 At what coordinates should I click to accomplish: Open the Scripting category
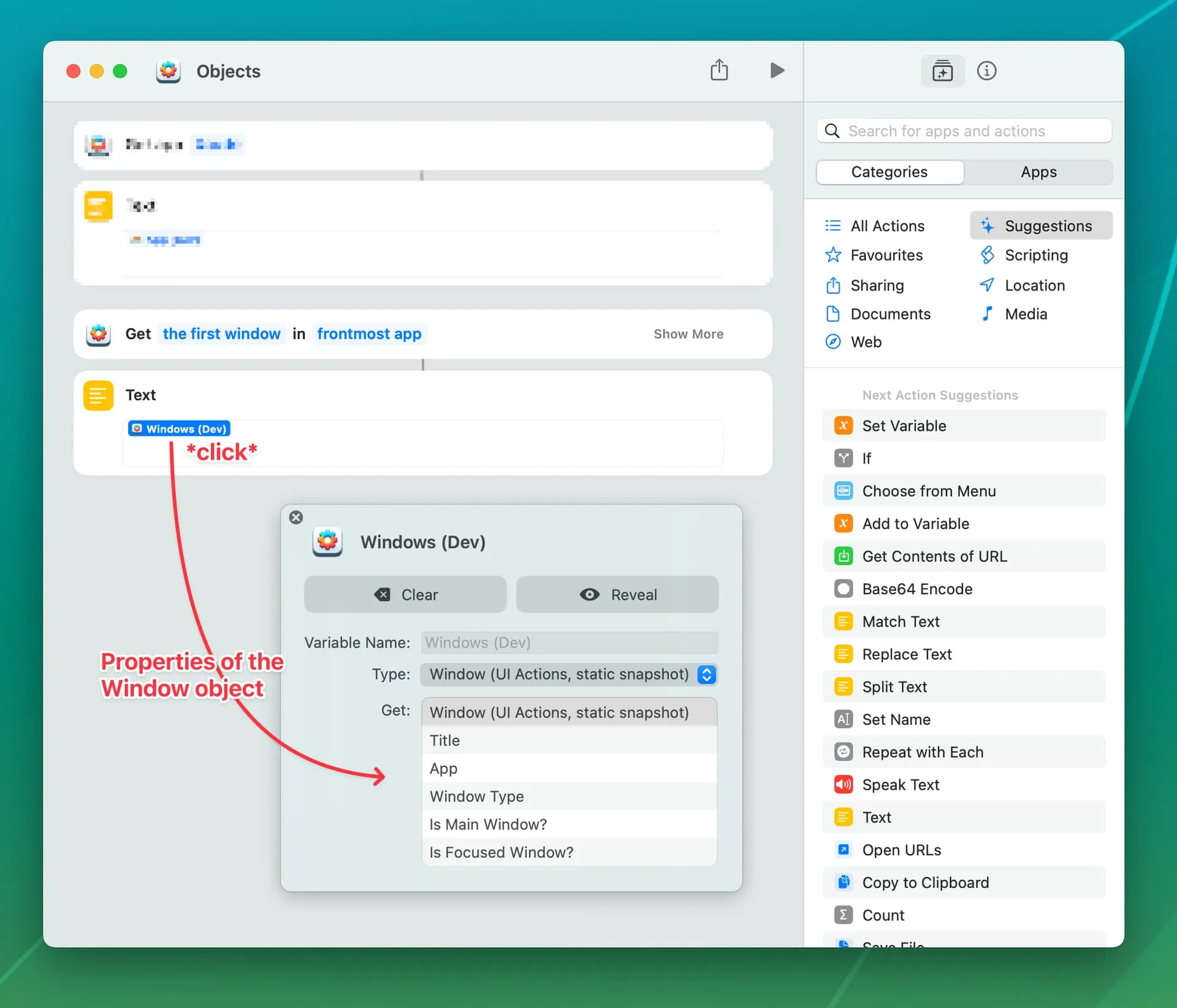click(1035, 255)
